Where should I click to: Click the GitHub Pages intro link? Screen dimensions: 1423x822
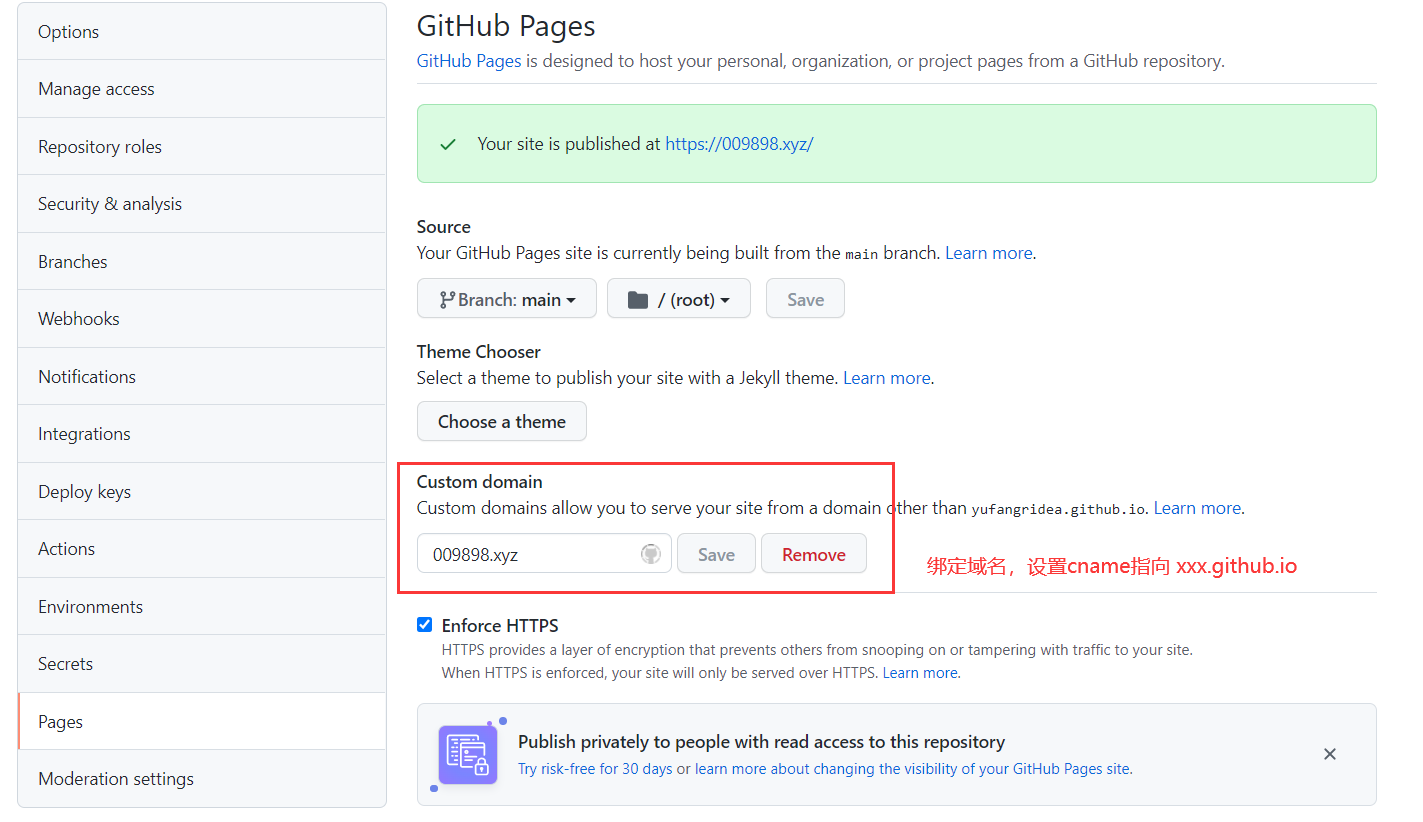pos(469,61)
